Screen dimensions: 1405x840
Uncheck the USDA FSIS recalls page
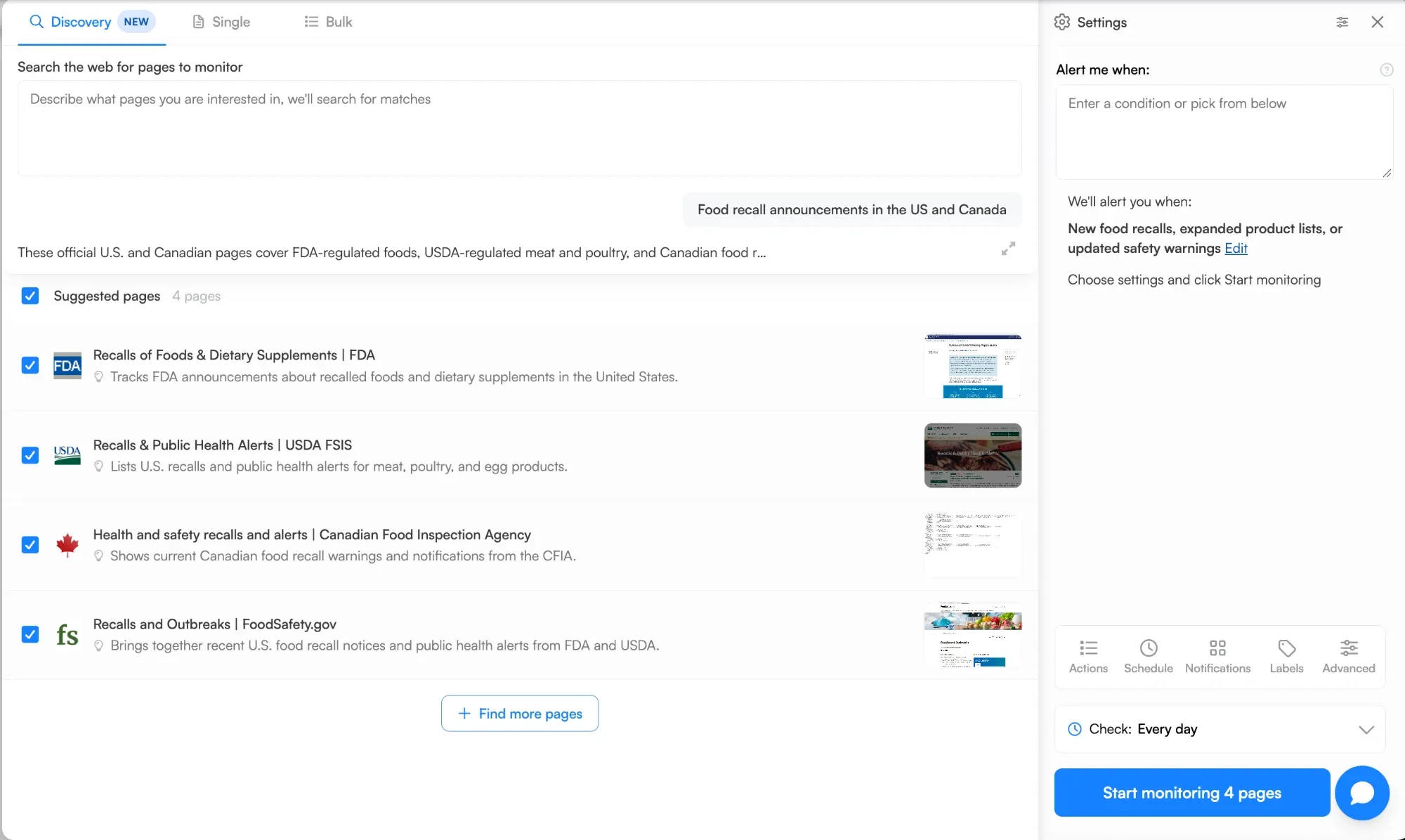[x=30, y=455]
